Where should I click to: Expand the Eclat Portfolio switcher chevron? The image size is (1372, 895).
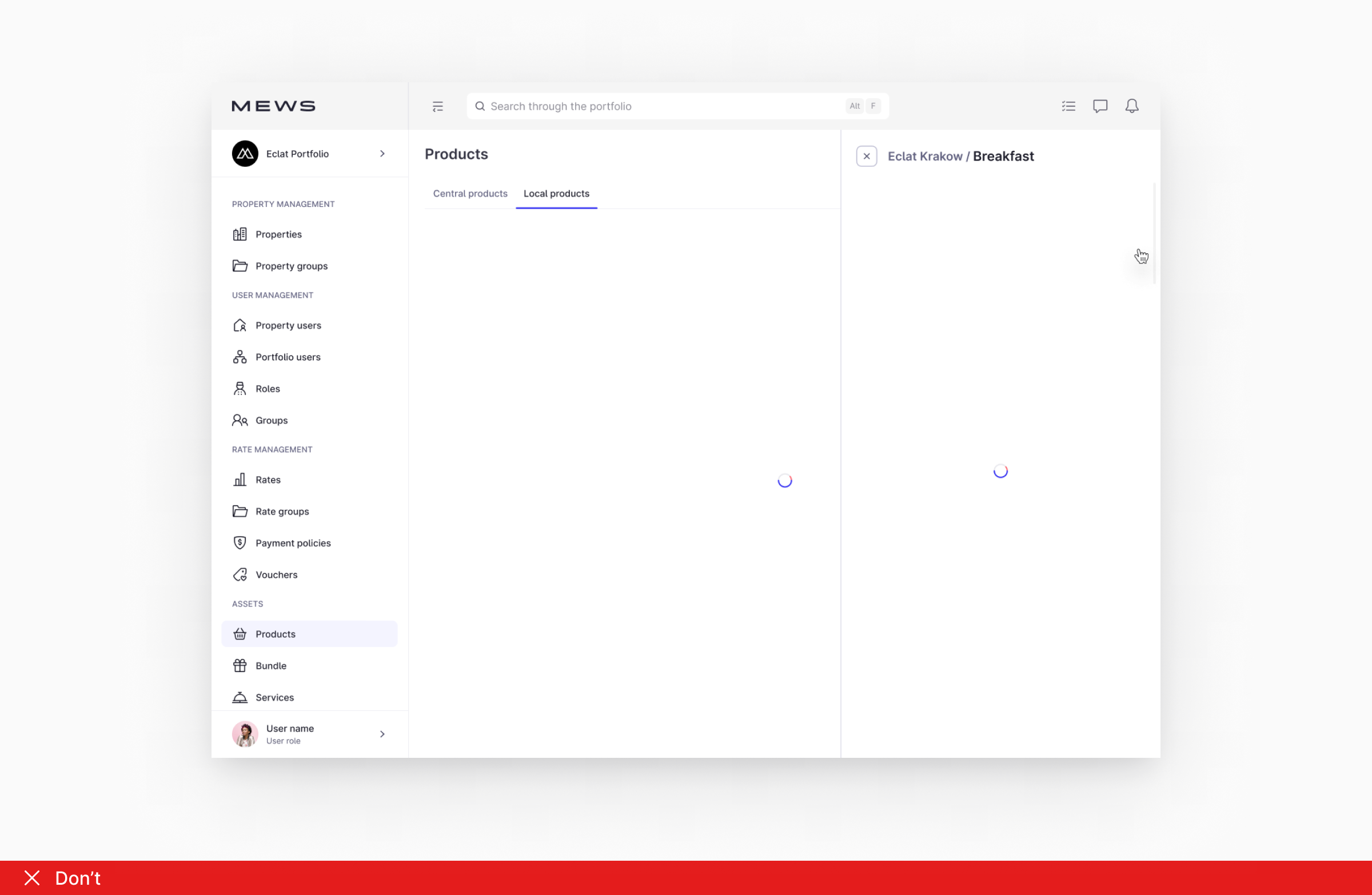[x=382, y=154]
